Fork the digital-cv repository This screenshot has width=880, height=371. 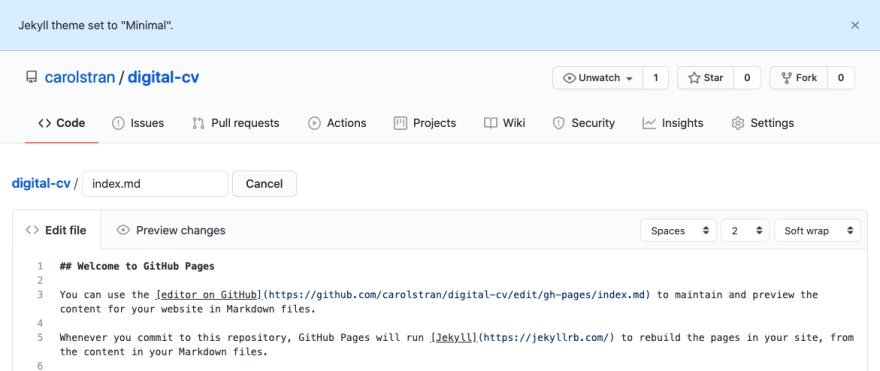click(799, 78)
